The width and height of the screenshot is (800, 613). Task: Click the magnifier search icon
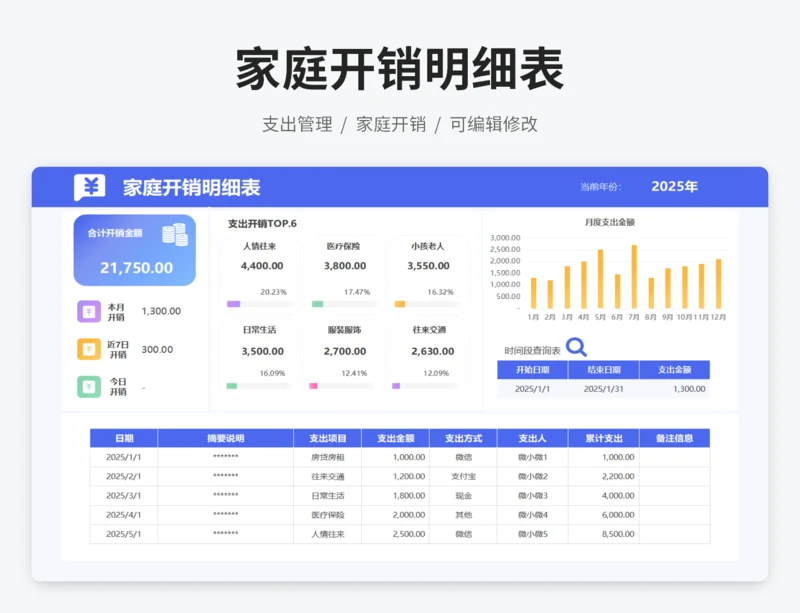click(x=577, y=347)
